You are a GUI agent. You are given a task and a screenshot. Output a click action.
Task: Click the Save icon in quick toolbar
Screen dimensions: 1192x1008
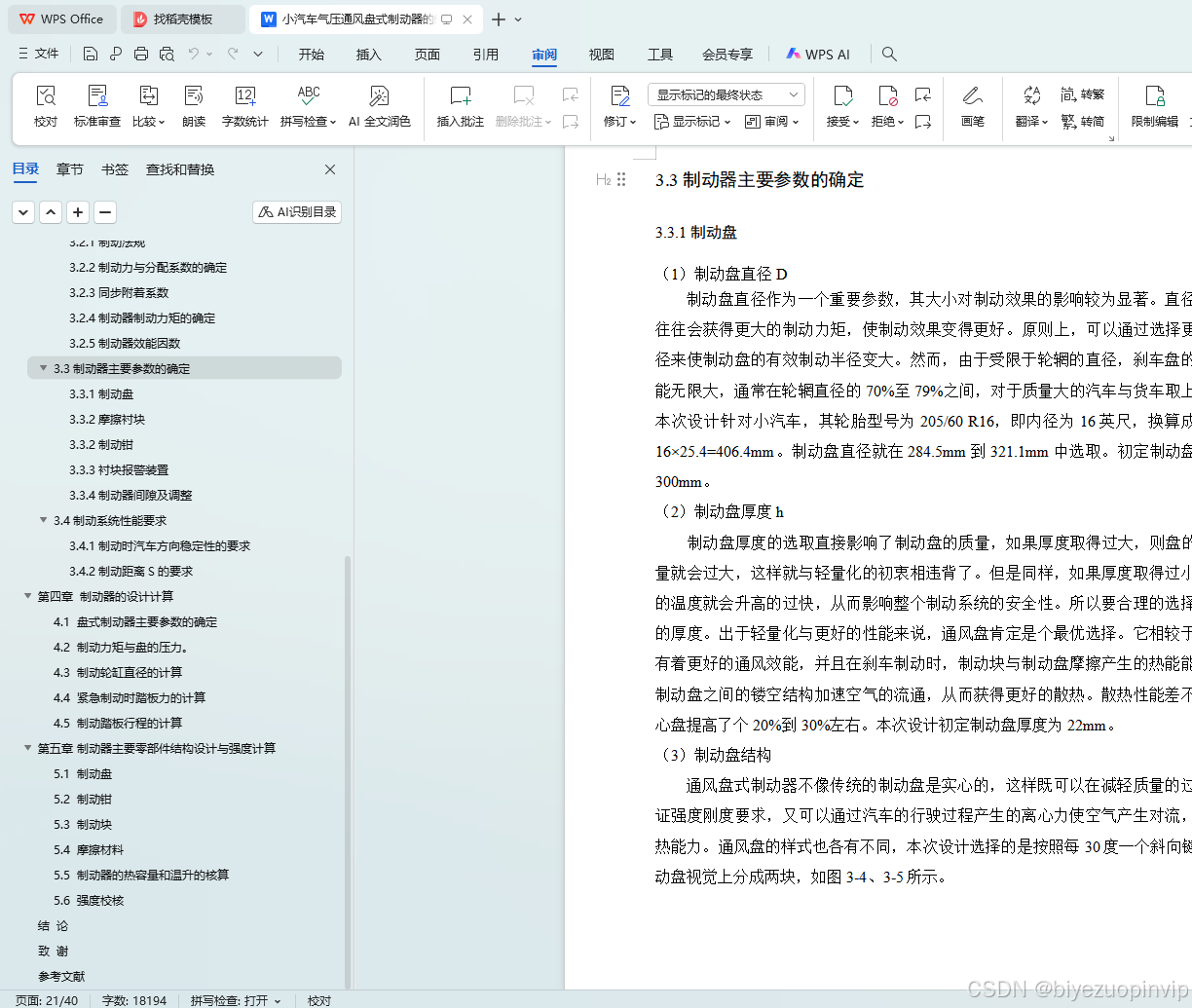(91, 54)
